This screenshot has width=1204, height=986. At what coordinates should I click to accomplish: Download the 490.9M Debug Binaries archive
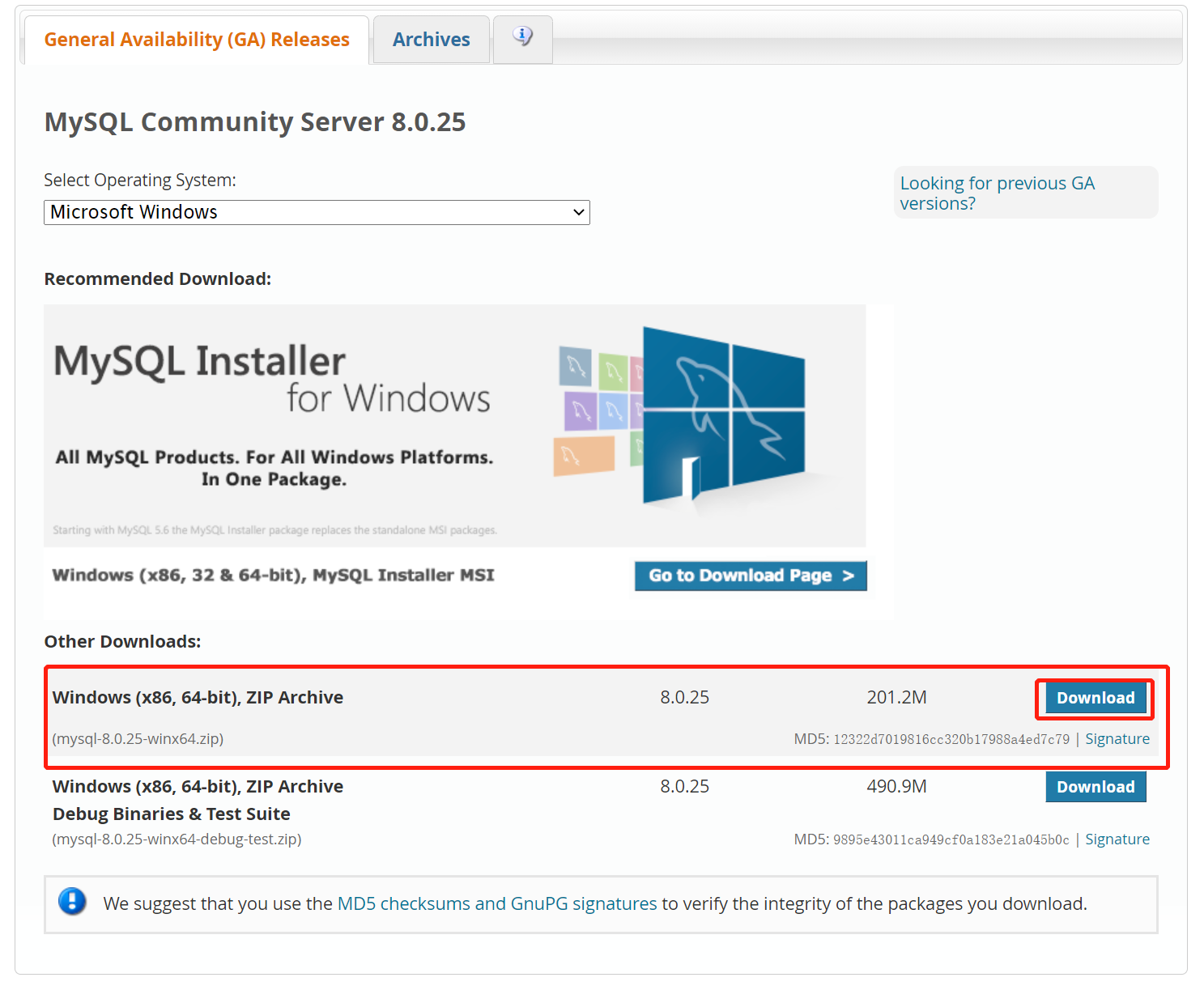pos(1095,787)
